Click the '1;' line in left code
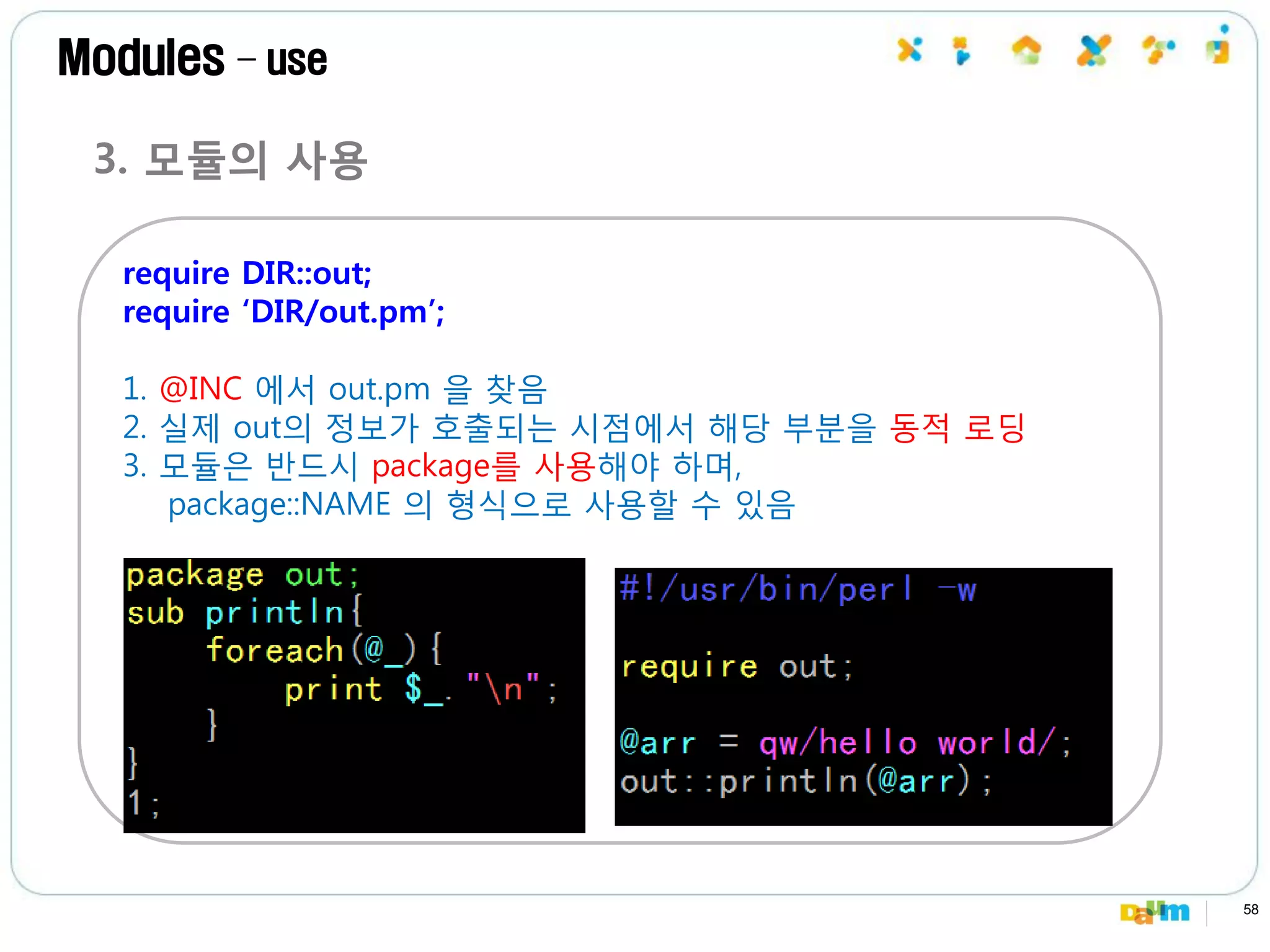Viewport: 1270px width, 952px height. click(x=143, y=803)
